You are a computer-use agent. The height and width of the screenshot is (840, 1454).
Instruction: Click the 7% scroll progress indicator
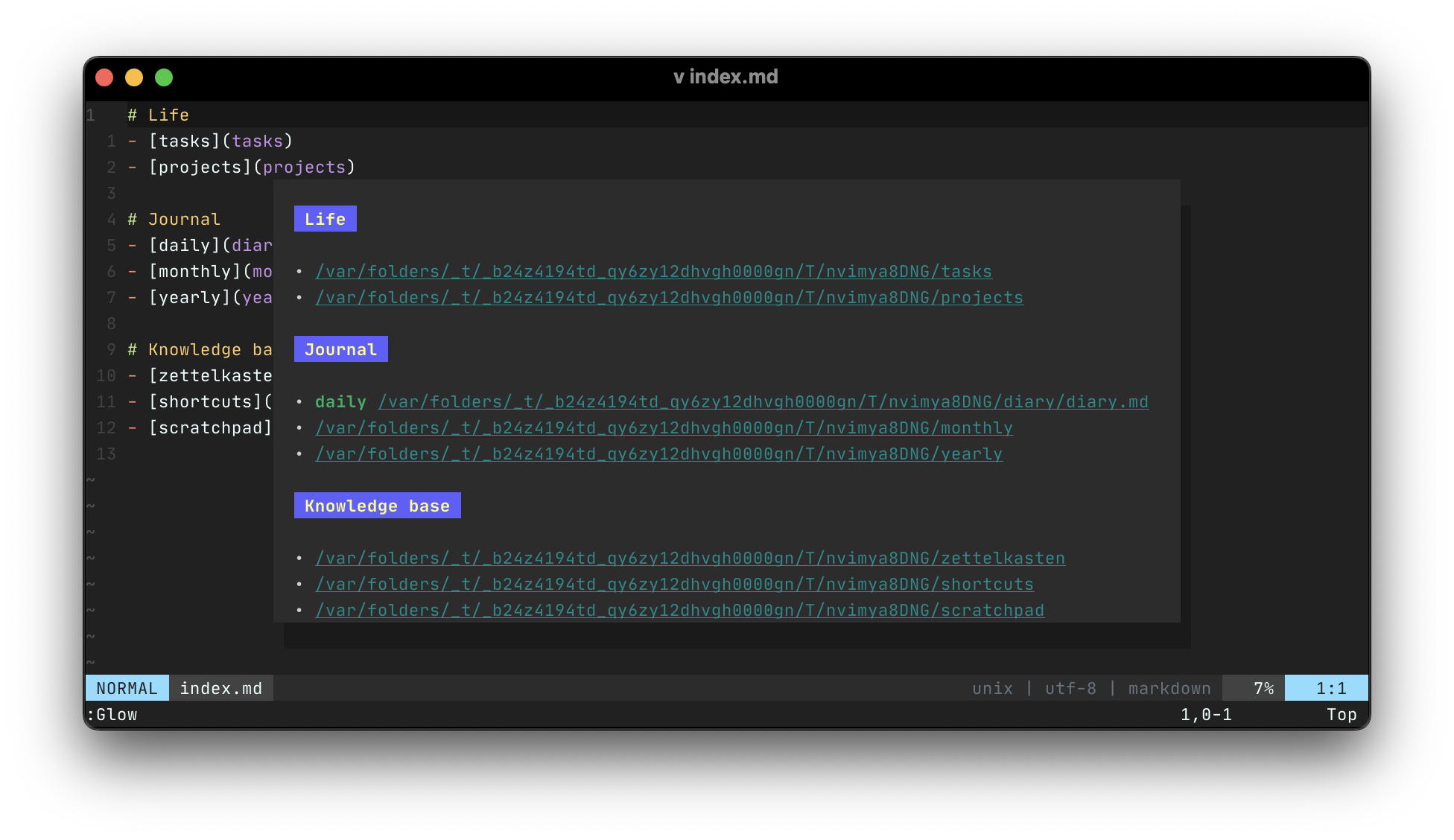click(1264, 687)
